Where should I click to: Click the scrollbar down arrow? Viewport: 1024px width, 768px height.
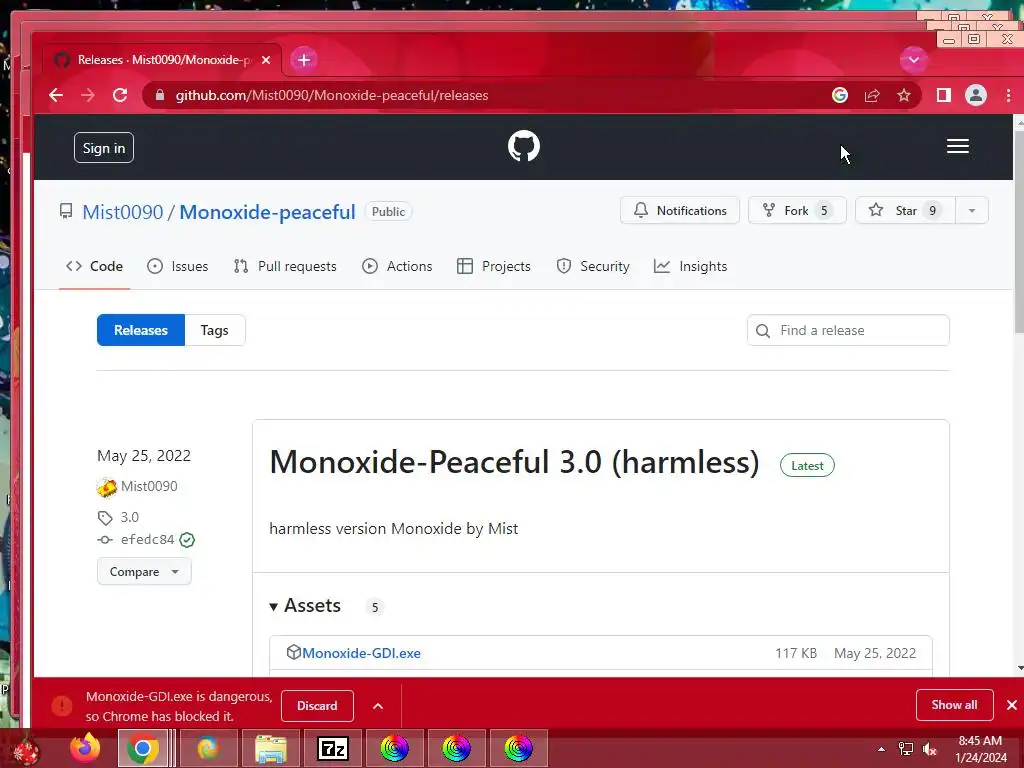[1019, 669]
